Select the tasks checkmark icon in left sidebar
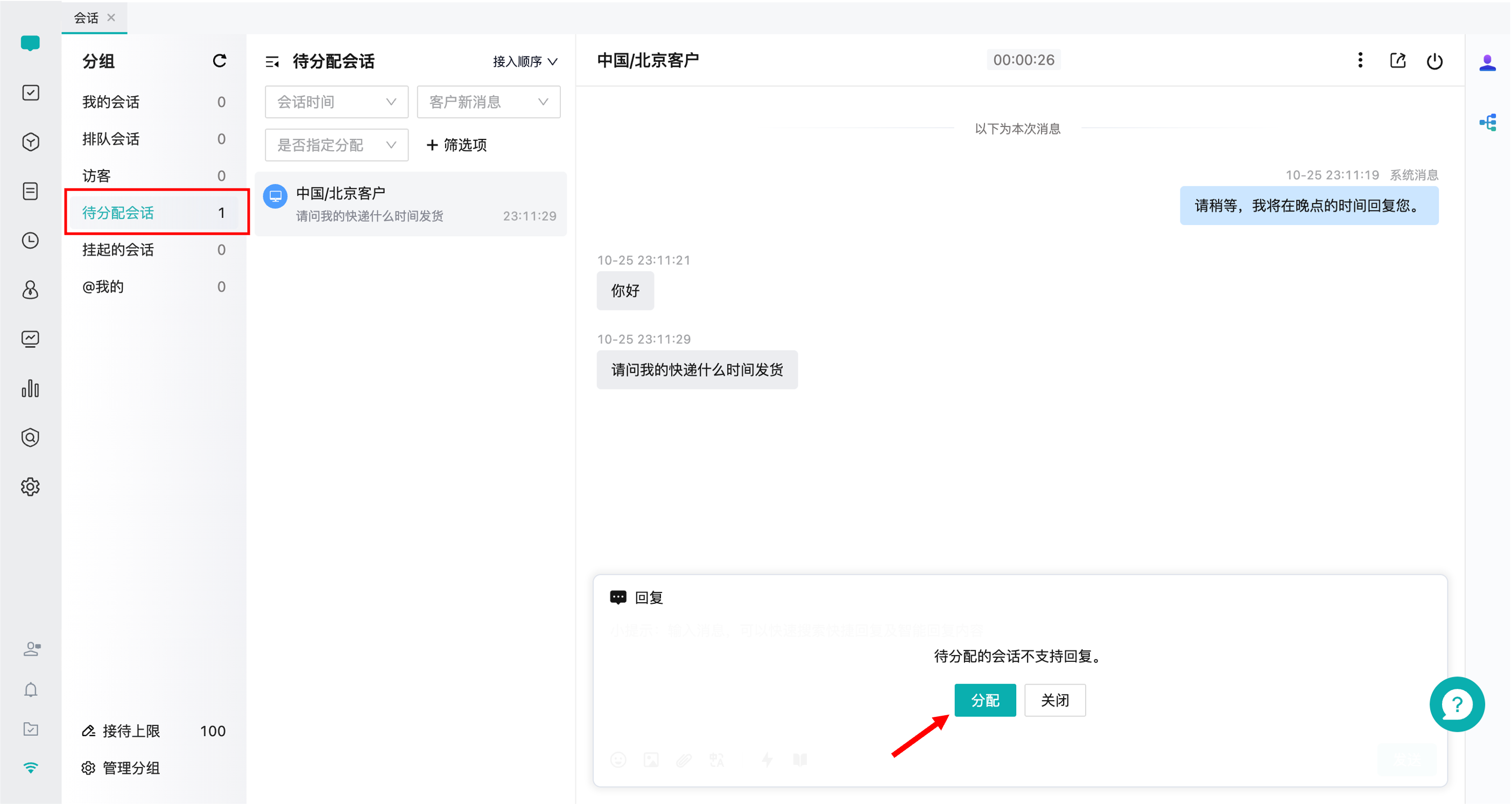This screenshot has width=1512, height=804. click(x=31, y=92)
